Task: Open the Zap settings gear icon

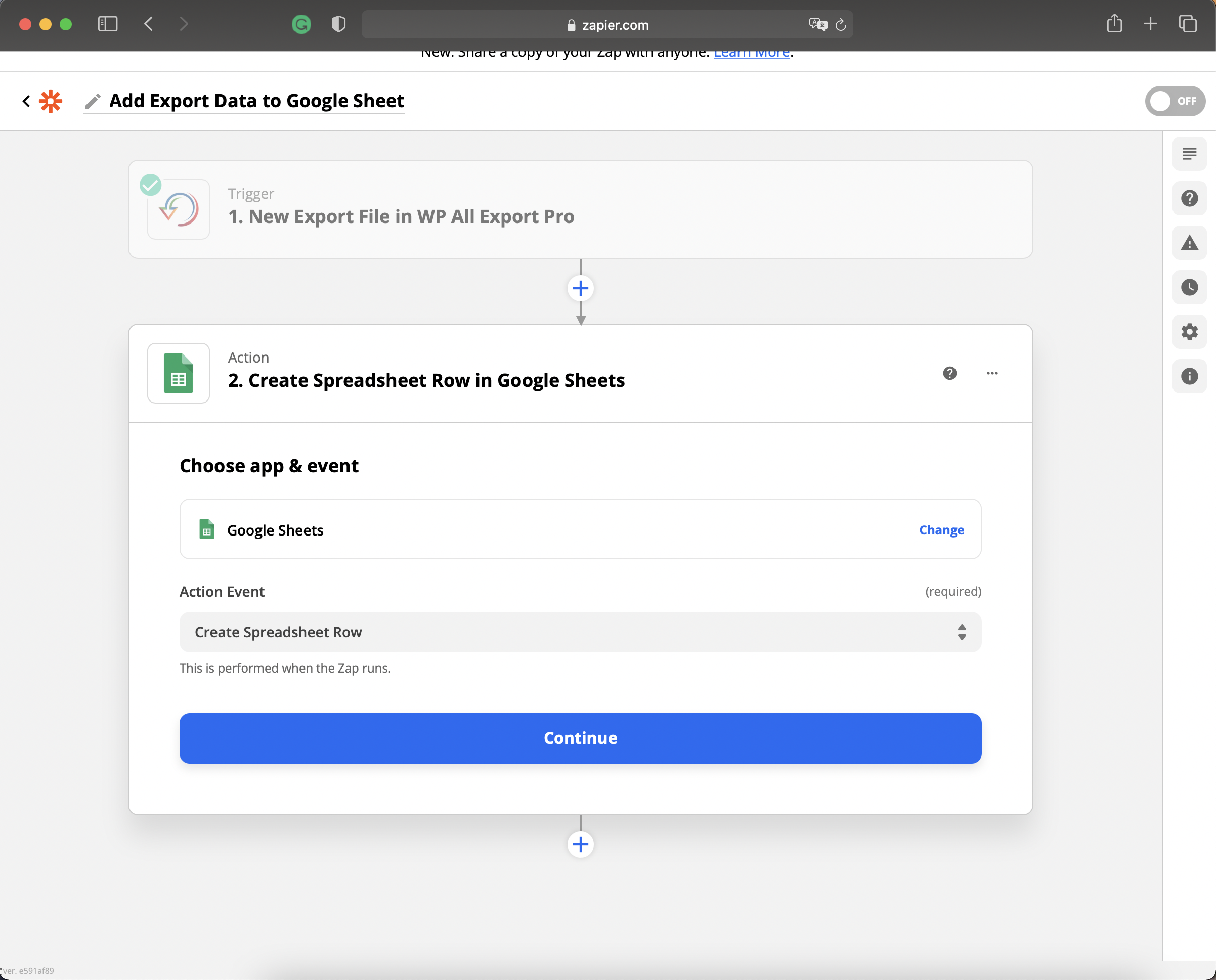Action: 1189,331
